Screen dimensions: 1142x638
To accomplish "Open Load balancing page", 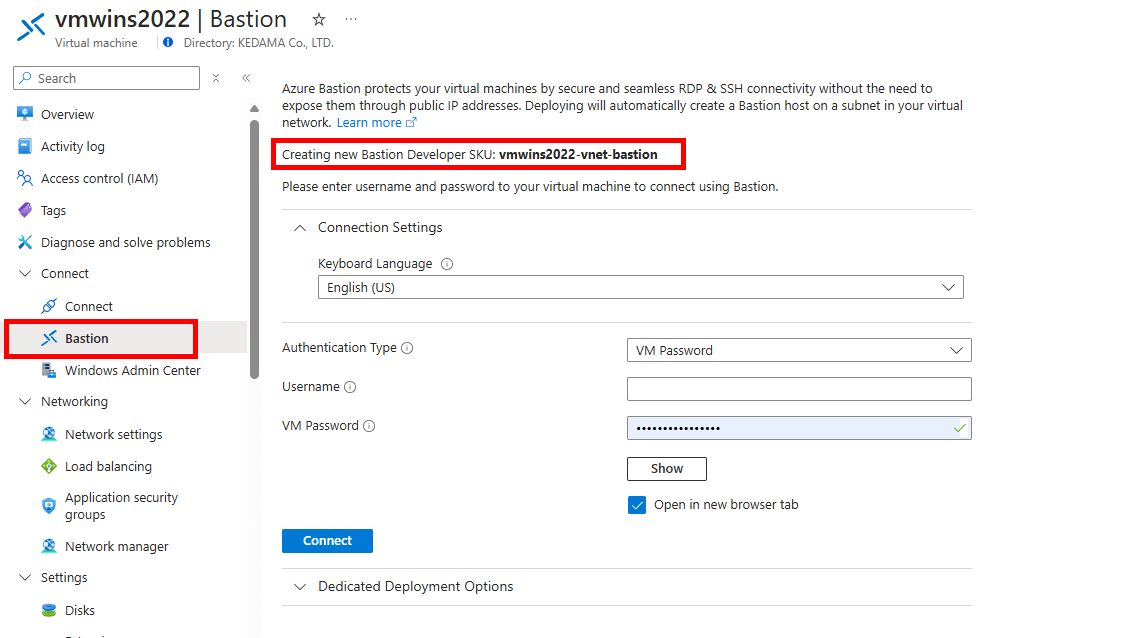I will tap(109, 466).
